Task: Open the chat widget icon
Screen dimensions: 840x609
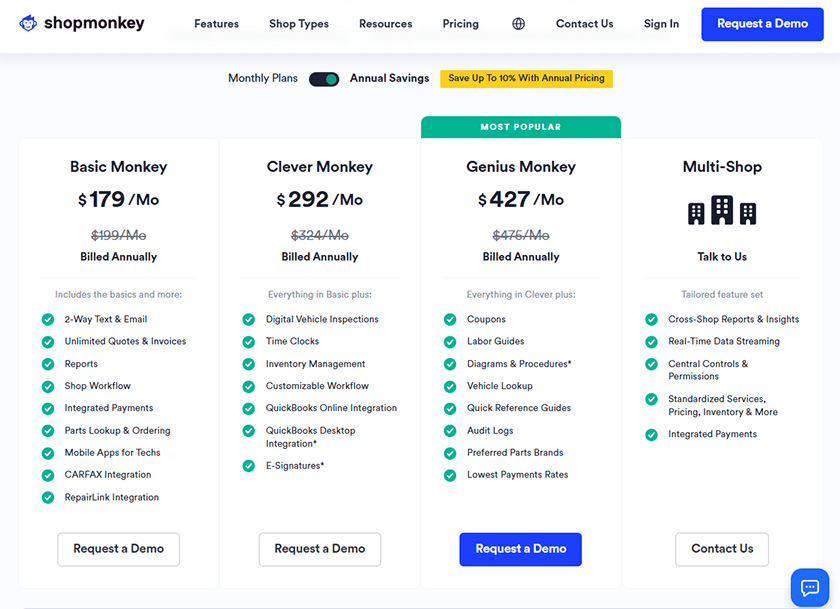Action: click(x=809, y=588)
